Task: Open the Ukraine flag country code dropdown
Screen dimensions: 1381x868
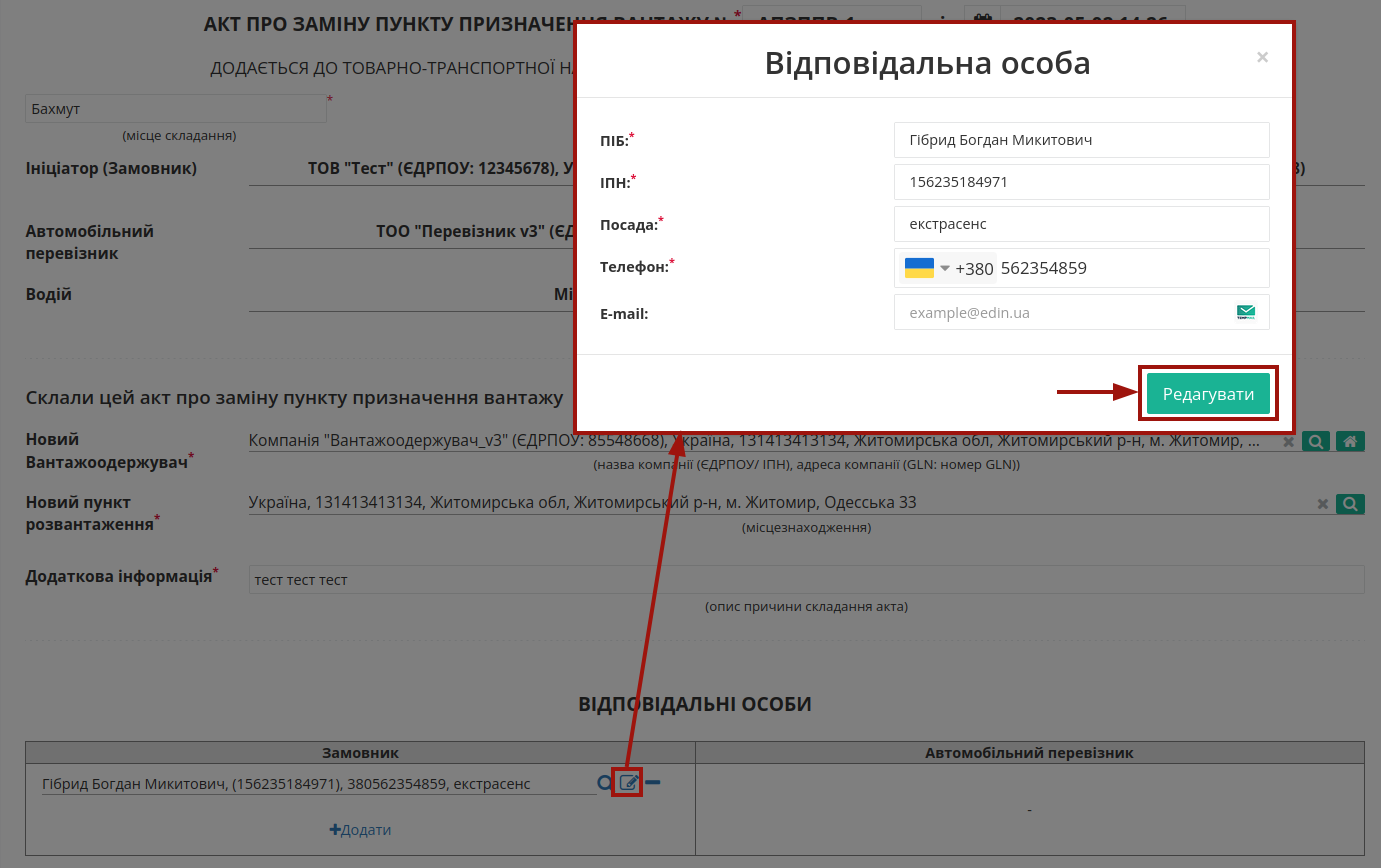Action: click(927, 268)
